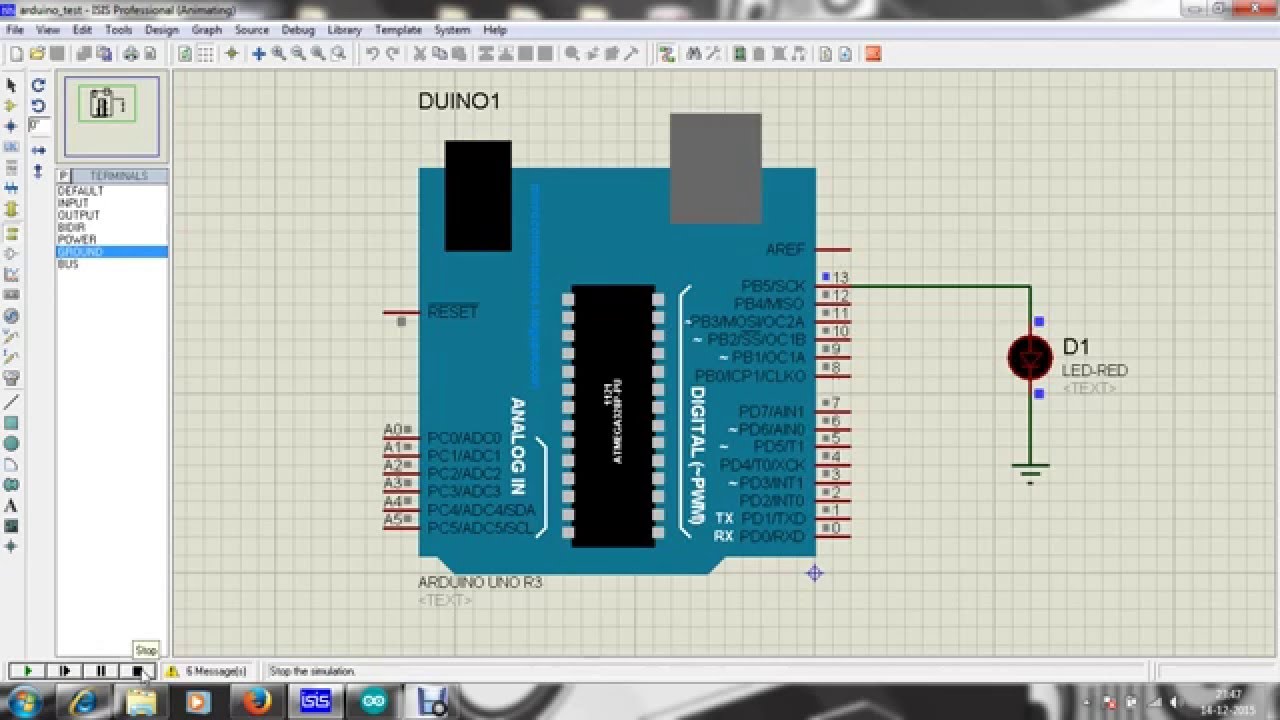Click the Play simulation button

point(28,671)
